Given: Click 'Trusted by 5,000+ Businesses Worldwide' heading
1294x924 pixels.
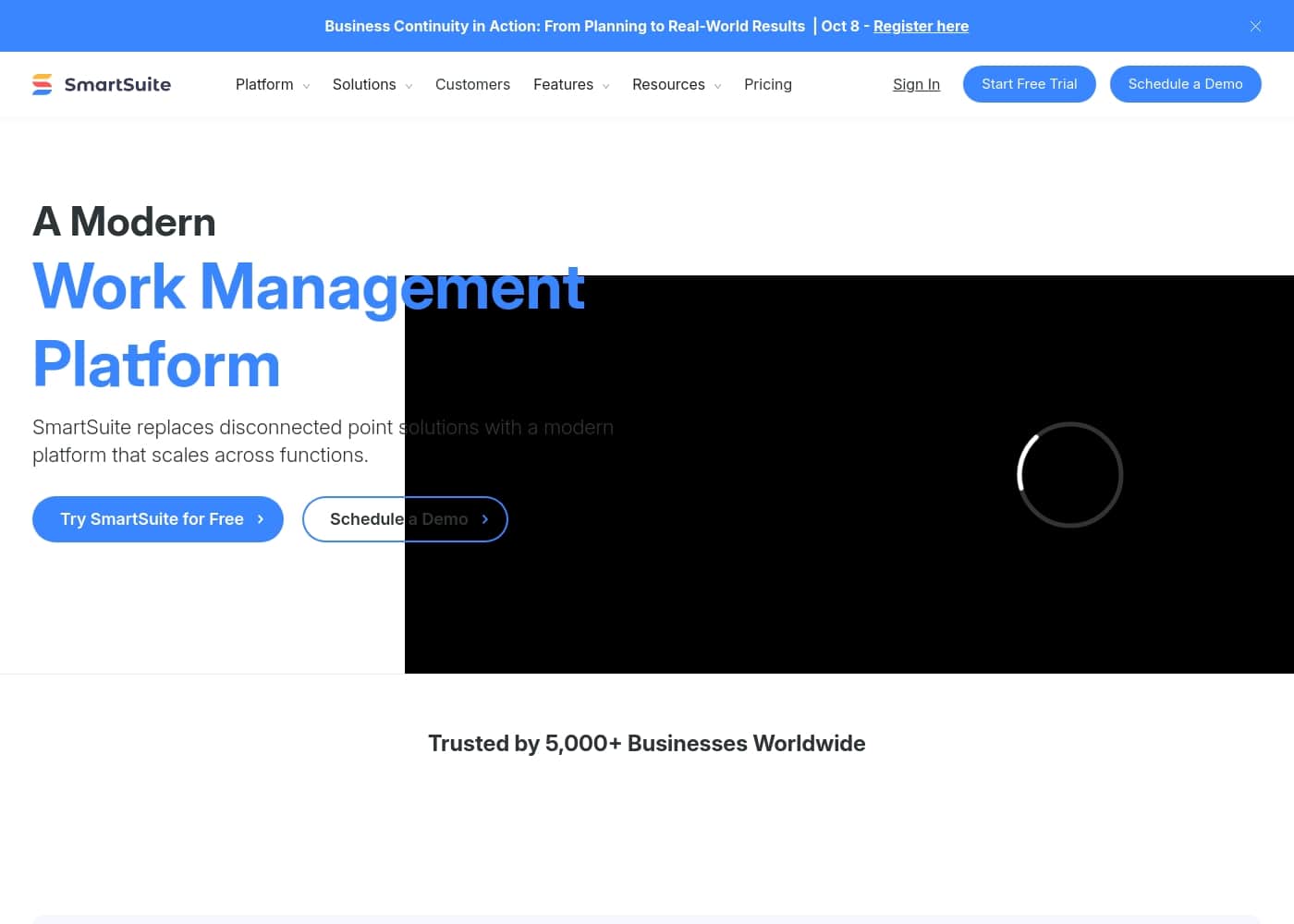Looking at the screenshot, I should click(x=647, y=744).
